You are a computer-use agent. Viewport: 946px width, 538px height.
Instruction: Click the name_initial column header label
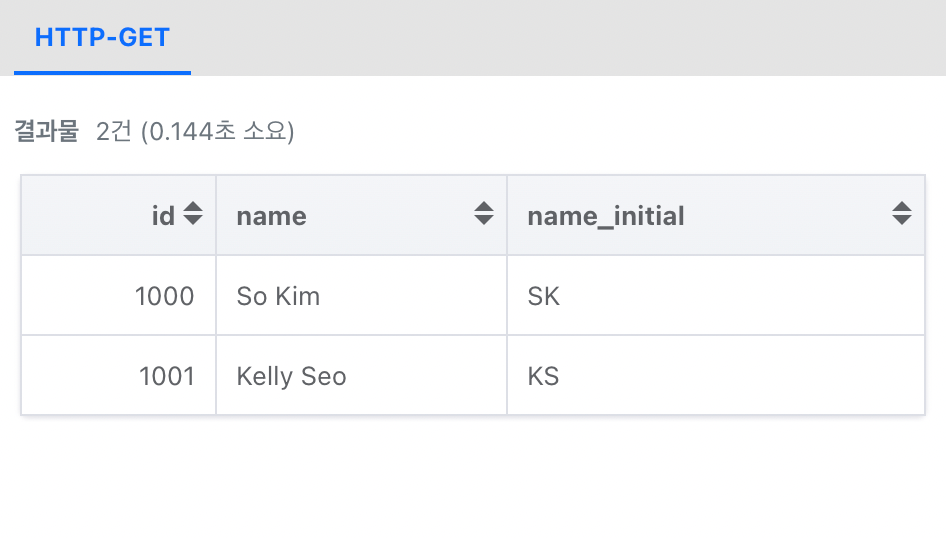click(x=606, y=216)
